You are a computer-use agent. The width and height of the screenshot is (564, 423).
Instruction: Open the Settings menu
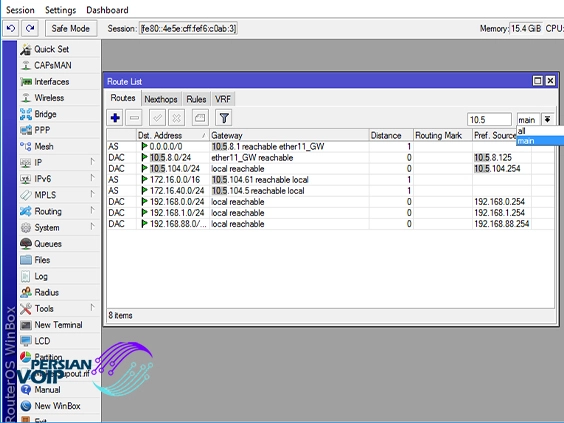coord(60,10)
